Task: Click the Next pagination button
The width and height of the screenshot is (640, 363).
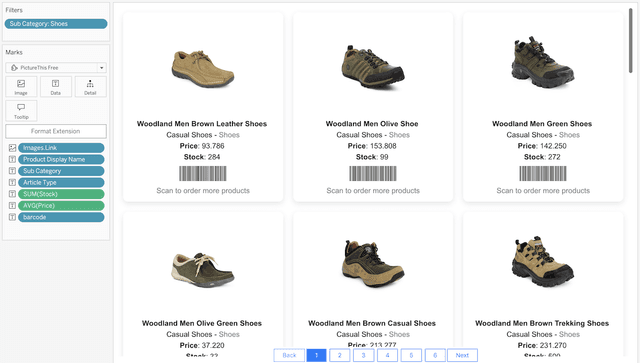Action: (462, 355)
